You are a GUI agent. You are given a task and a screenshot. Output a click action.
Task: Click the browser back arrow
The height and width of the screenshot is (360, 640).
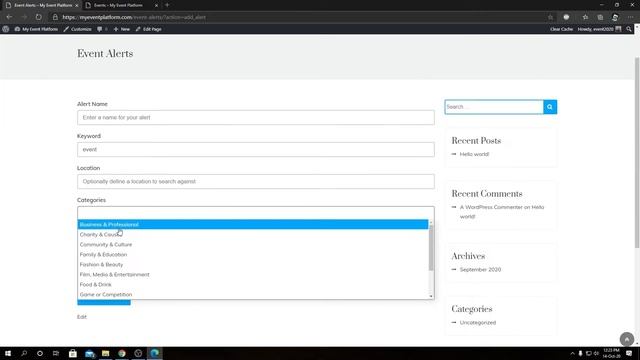[x=9, y=17]
